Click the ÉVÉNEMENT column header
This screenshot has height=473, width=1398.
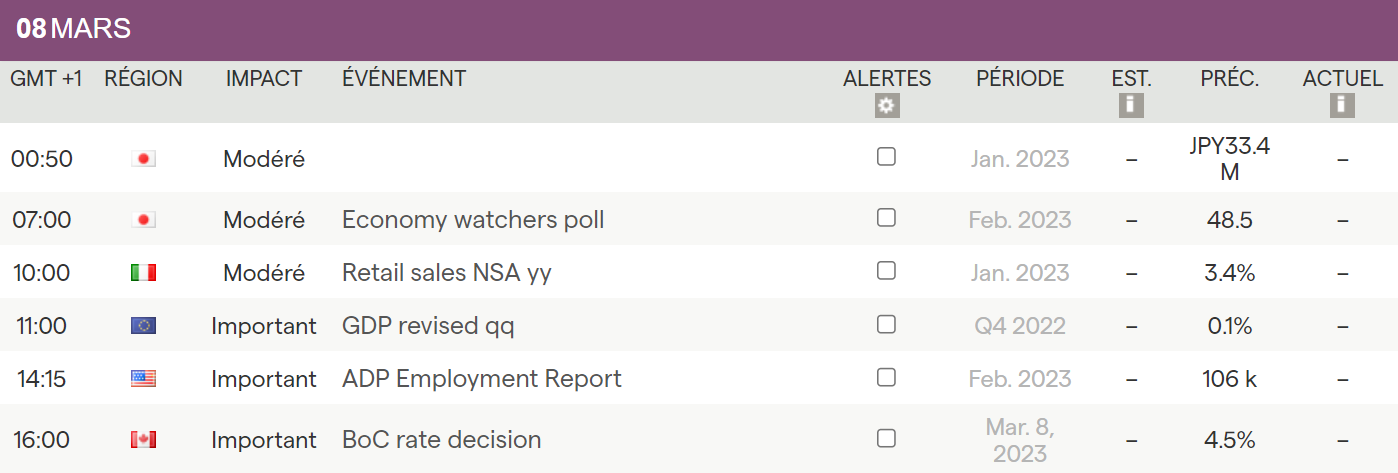[x=404, y=79]
